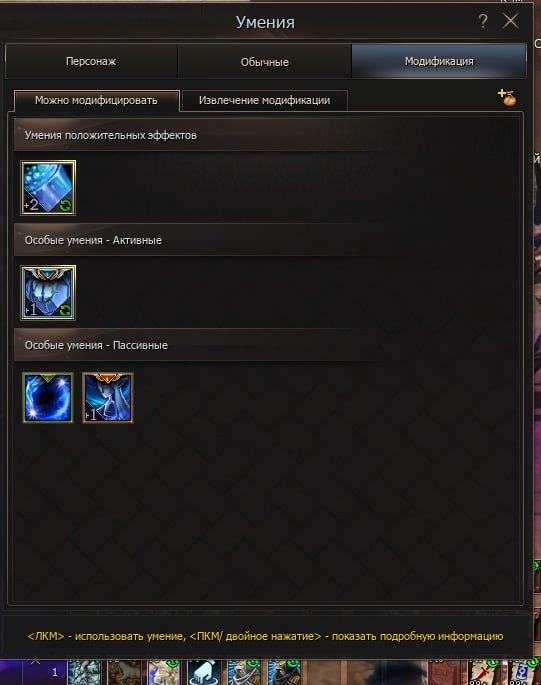Click the blue potion buff skill icon
The image size is (541, 685).
48,187
